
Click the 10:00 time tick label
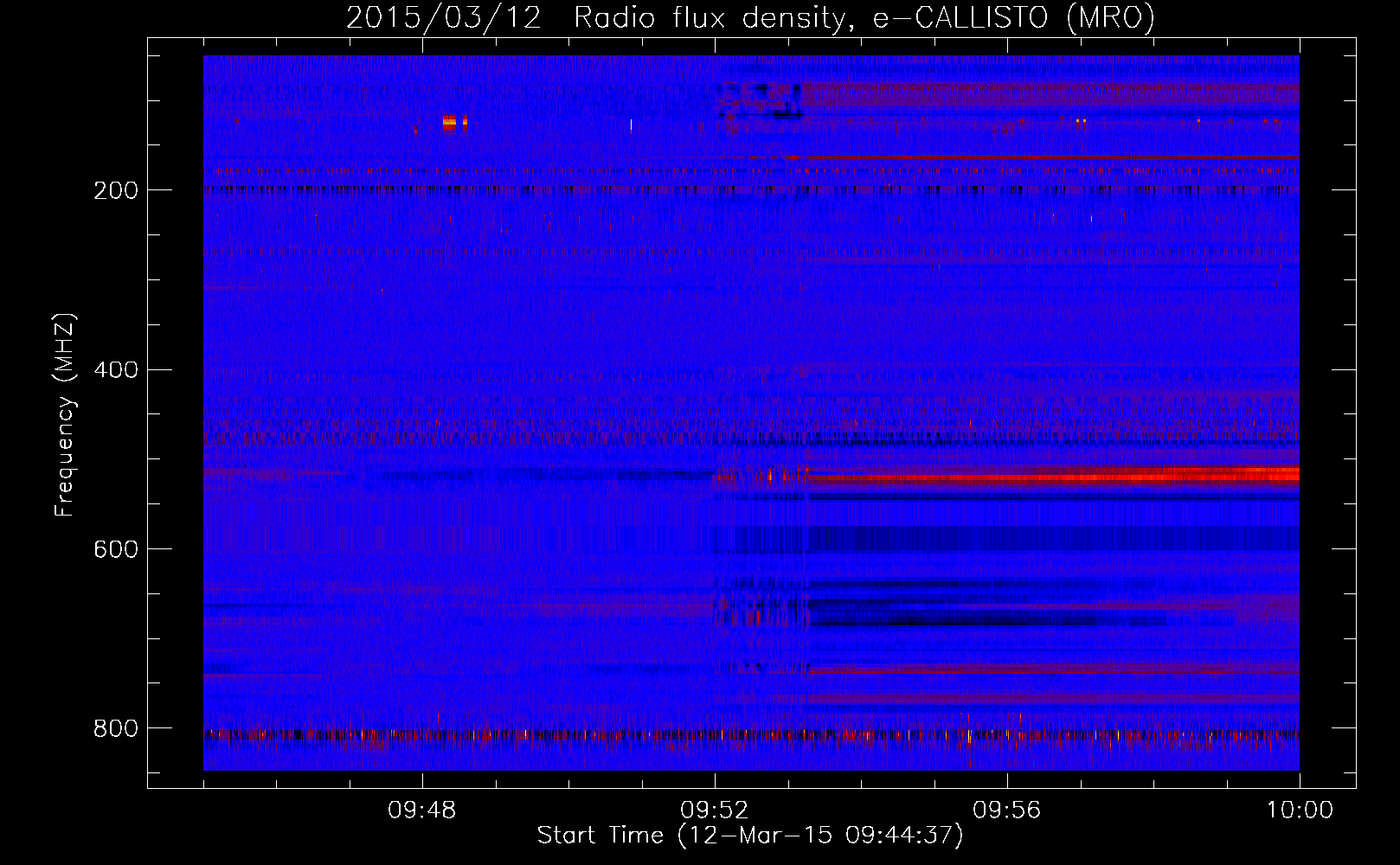pos(1300,811)
